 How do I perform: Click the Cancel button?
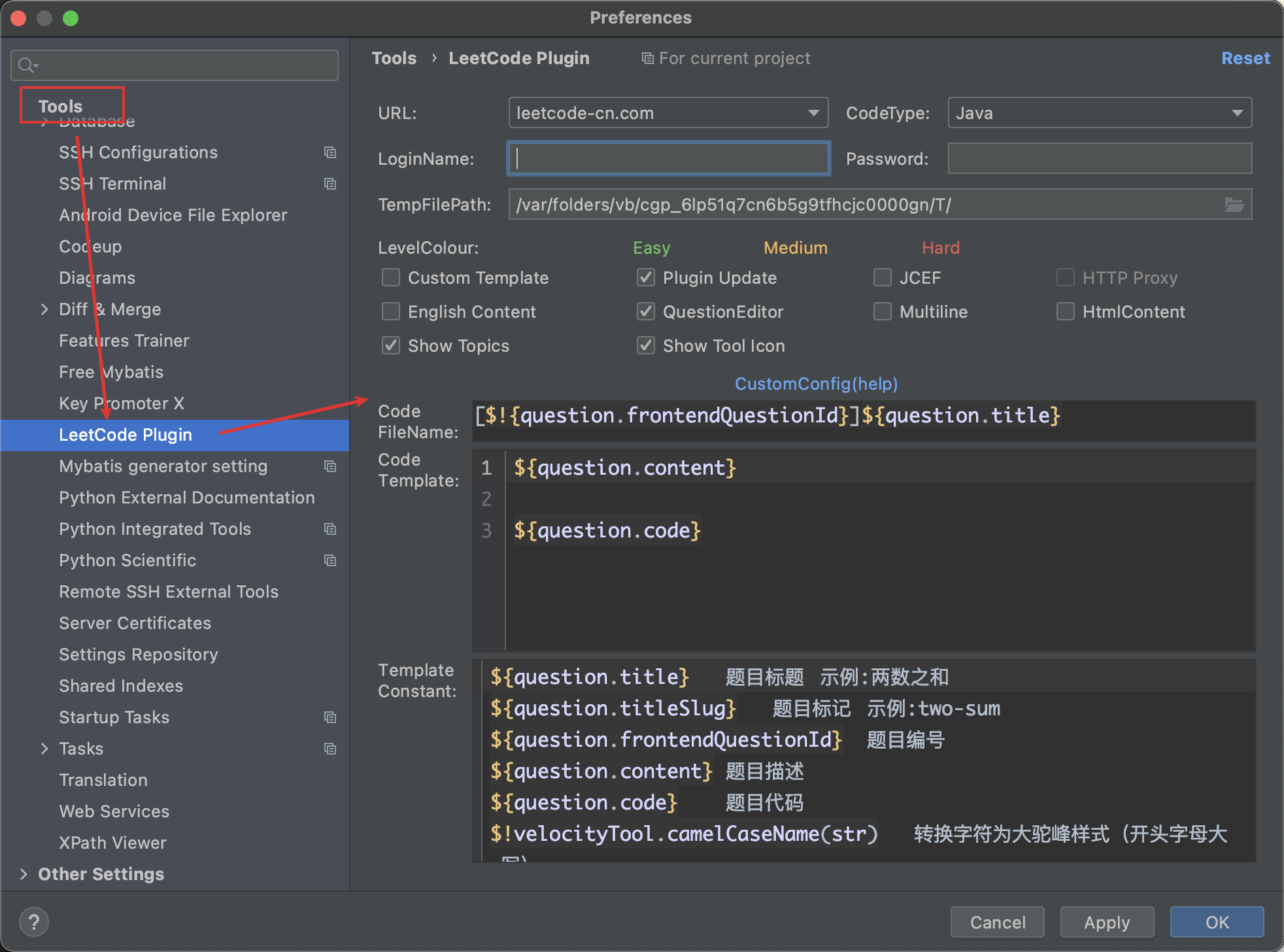click(998, 922)
